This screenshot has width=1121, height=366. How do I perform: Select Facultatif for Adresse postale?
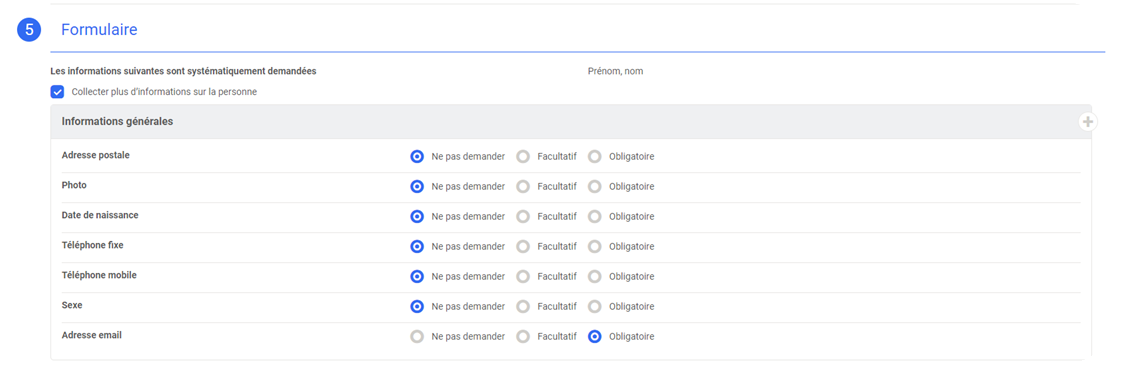point(523,157)
